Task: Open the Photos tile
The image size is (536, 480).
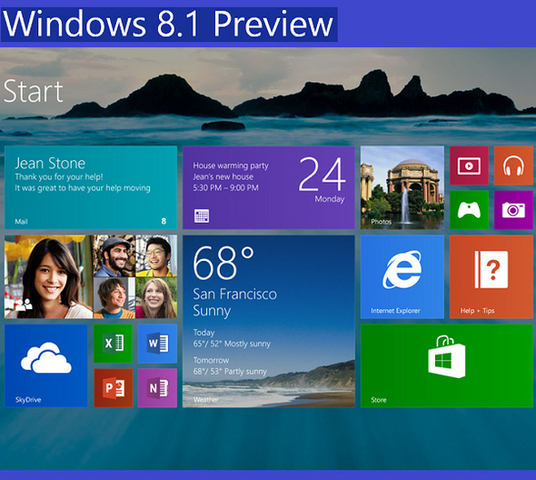Action: [402, 188]
